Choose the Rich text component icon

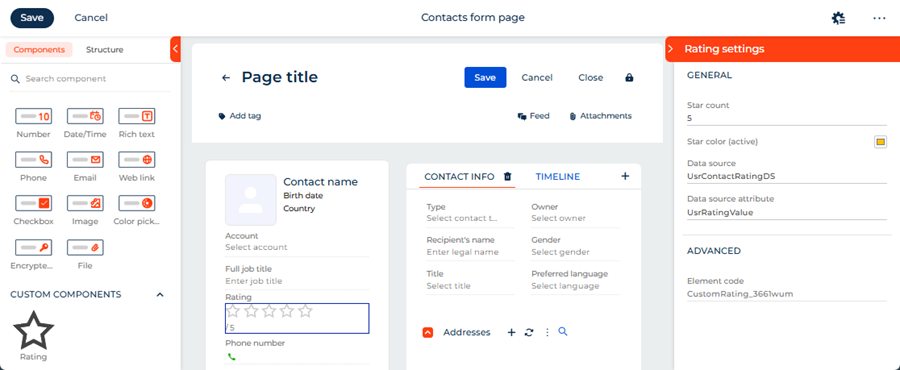(137, 116)
